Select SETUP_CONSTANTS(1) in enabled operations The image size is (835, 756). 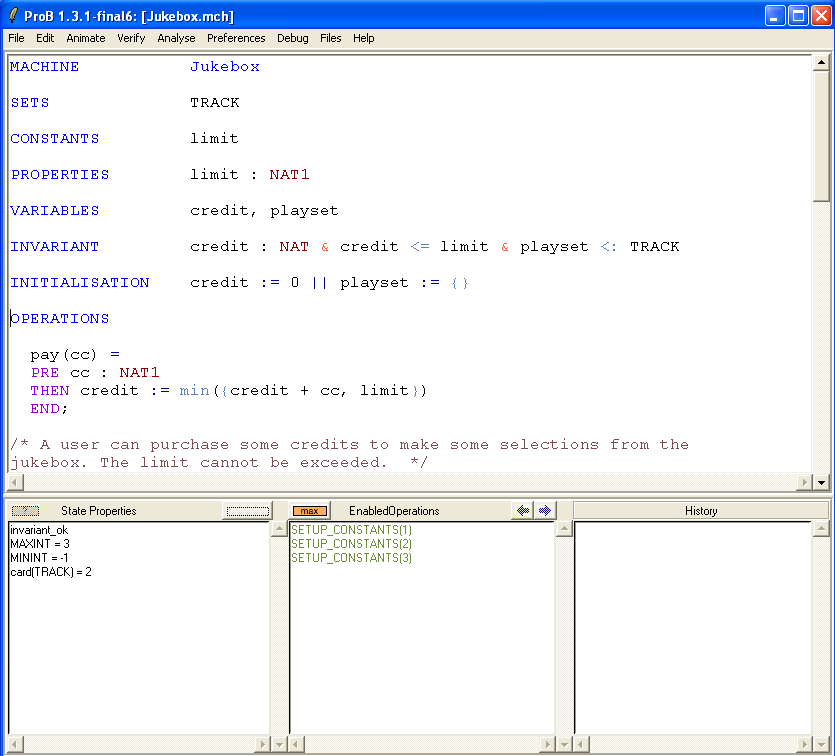pyautogui.click(x=351, y=530)
